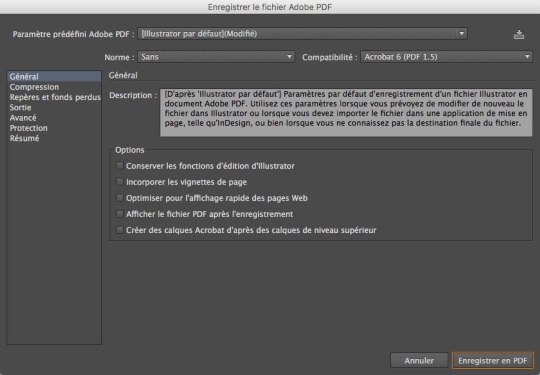Screen dimensions: 540x375
Task: Check Incorporer les vignettes de page
Action: (x=120, y=181)
